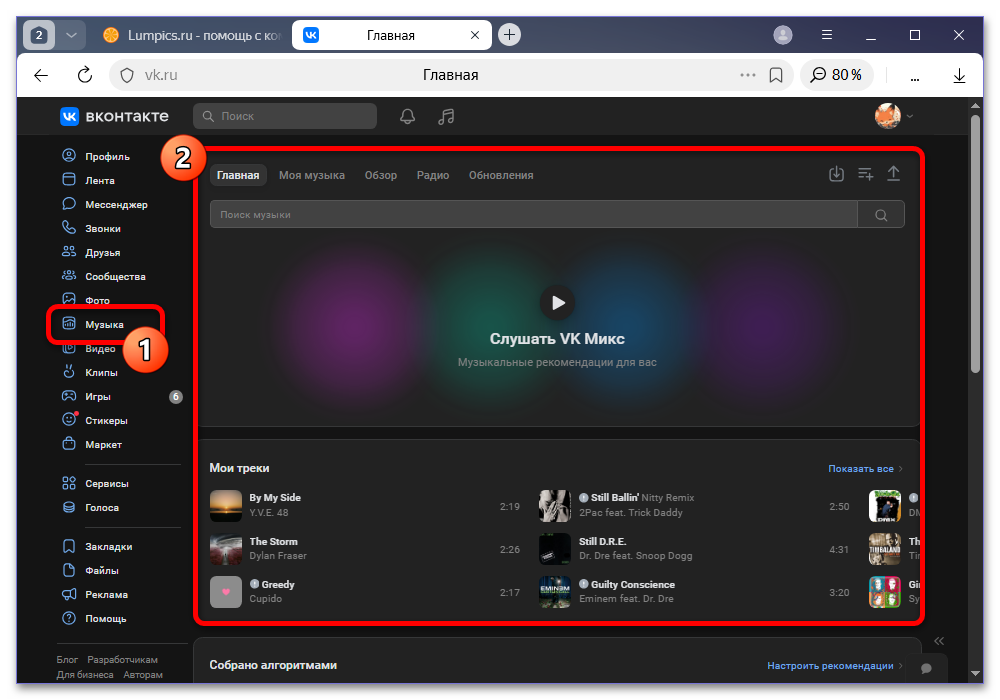This screenshot has height=700, width=1000.
Task: Open the address bar three-dots menu
Action: pyautogui.click(x=747, y=75)
